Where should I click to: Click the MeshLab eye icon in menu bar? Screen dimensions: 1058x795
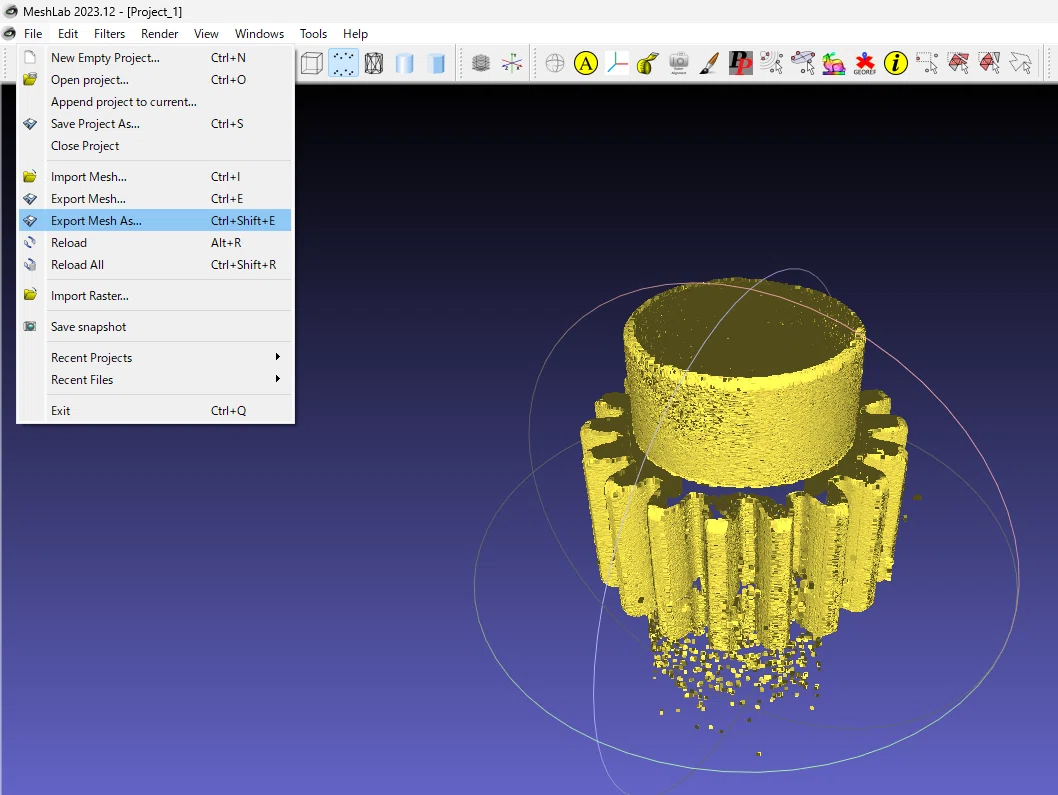pos(9,34)
